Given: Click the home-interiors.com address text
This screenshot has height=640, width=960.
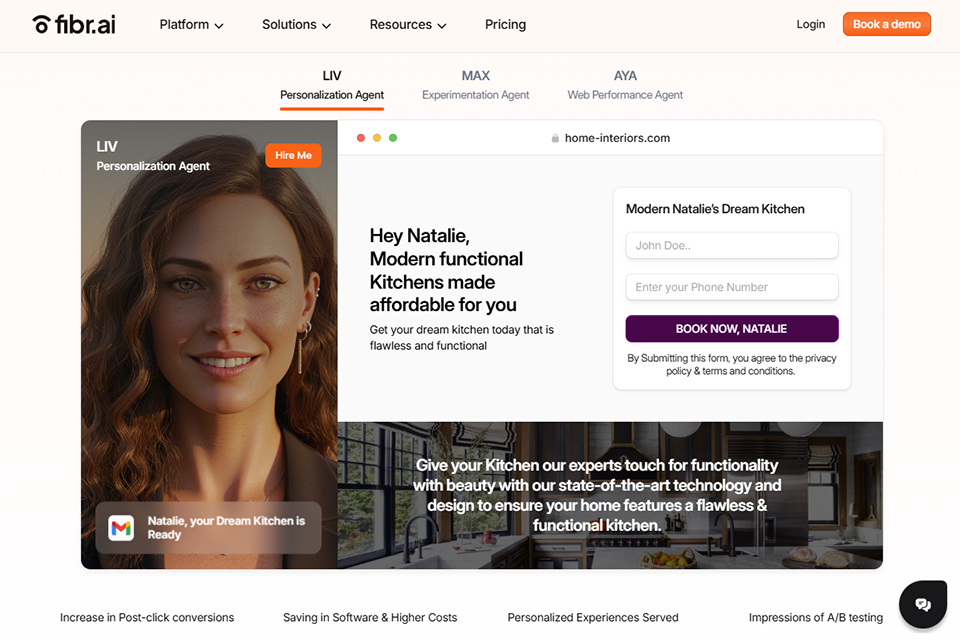Looking at the screenshot, I should point(617,138).
